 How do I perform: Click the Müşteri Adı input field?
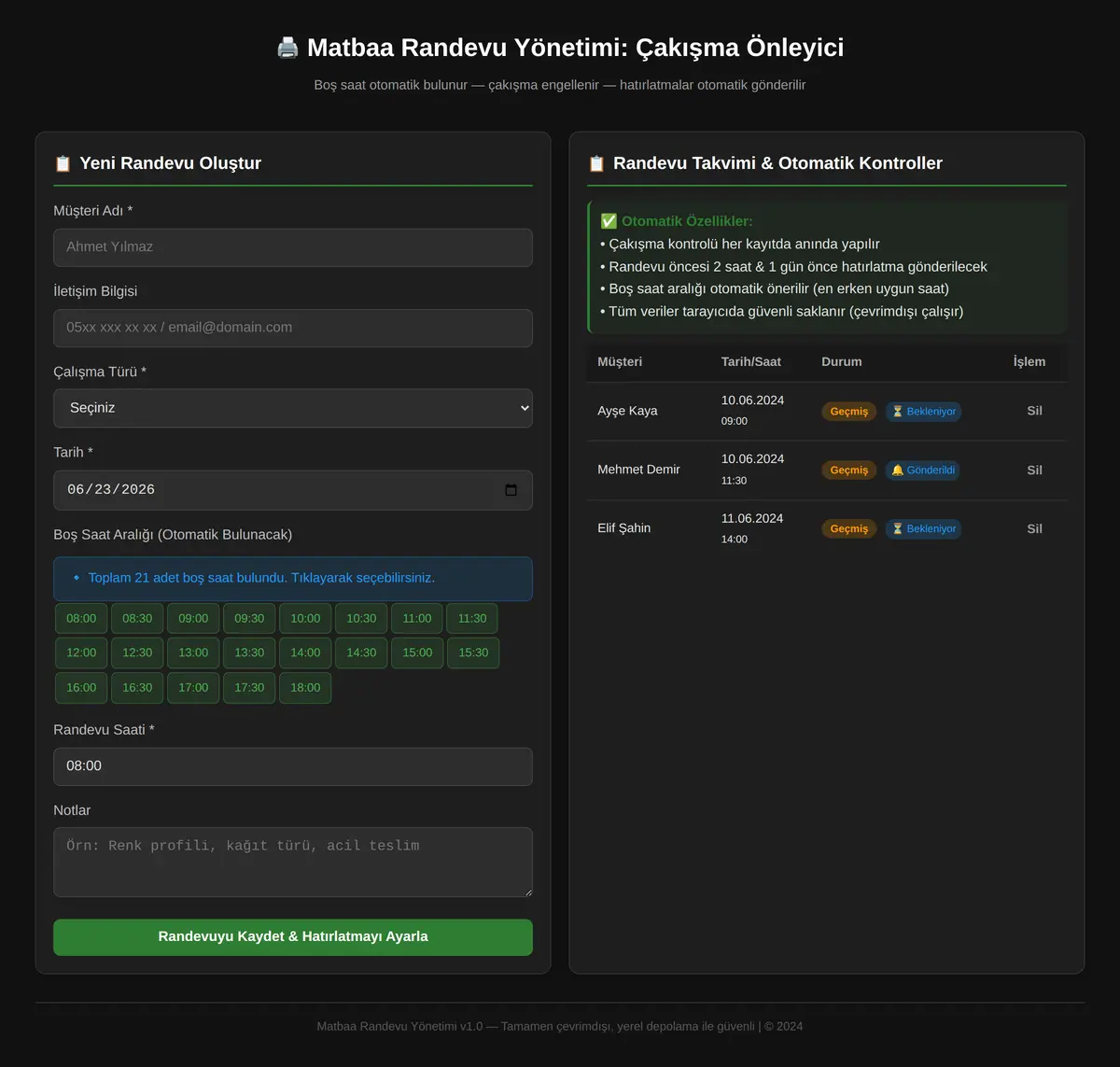coord(293,247)
